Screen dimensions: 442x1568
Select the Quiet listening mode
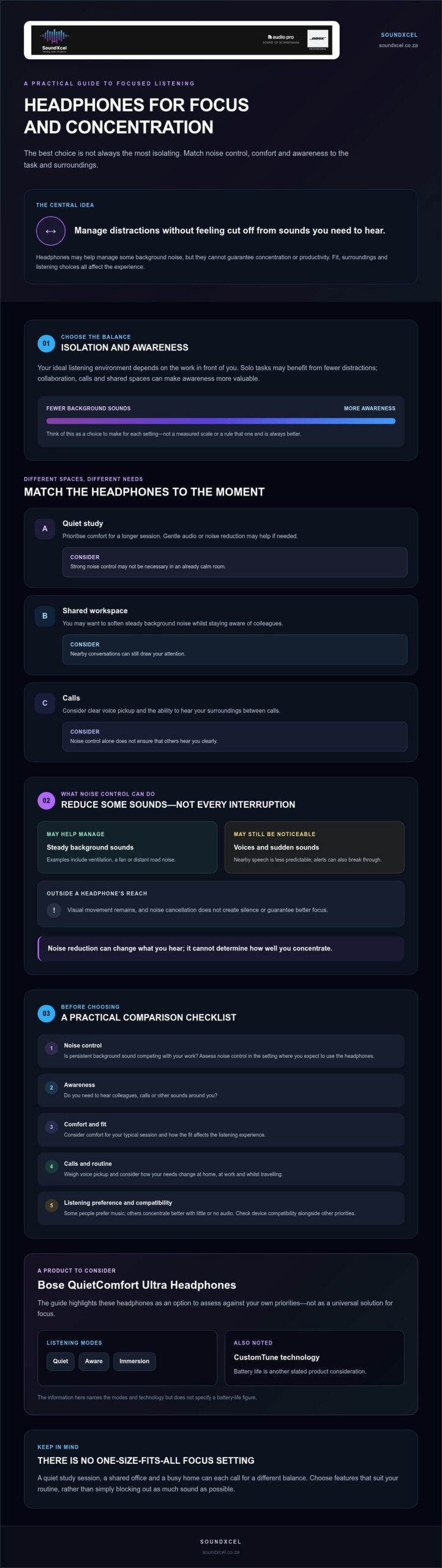click(x=61, y=1361)
